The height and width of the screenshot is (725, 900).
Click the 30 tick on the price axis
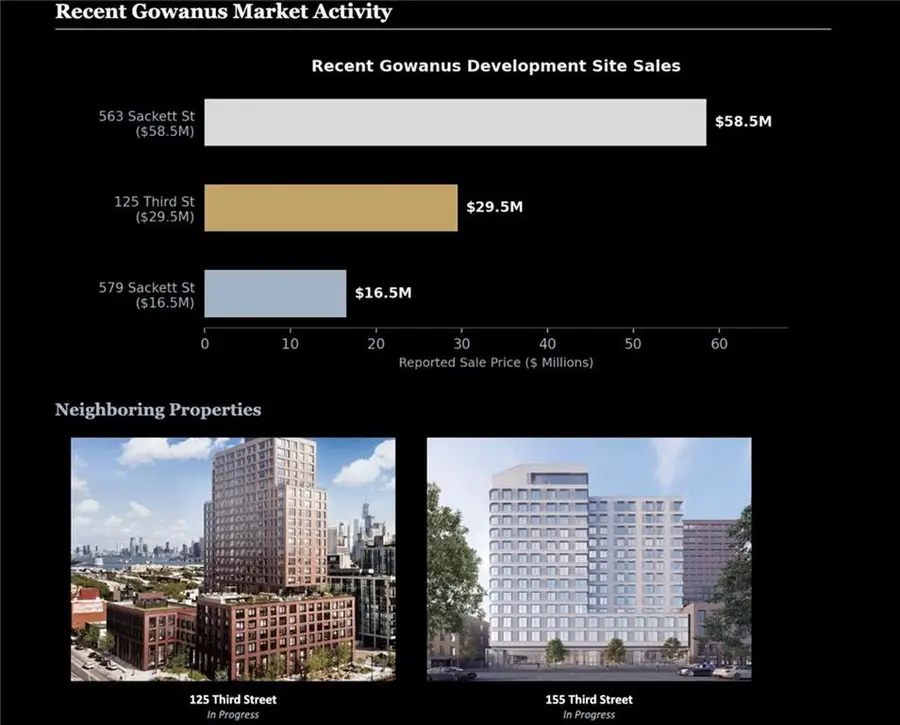pyautogui.click(x=461, y=344)
